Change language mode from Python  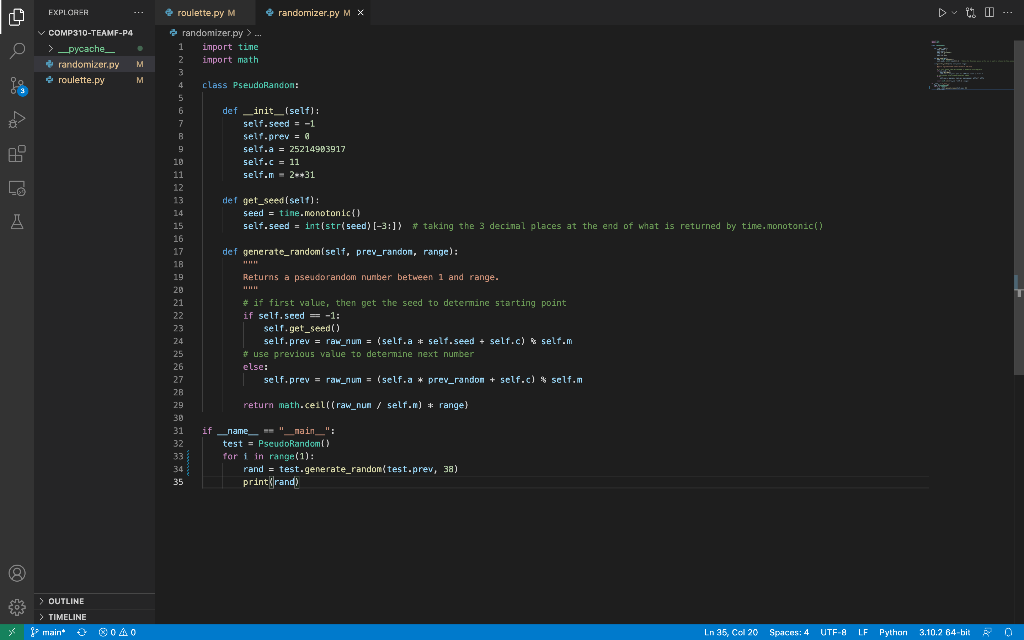click(893, 632)
